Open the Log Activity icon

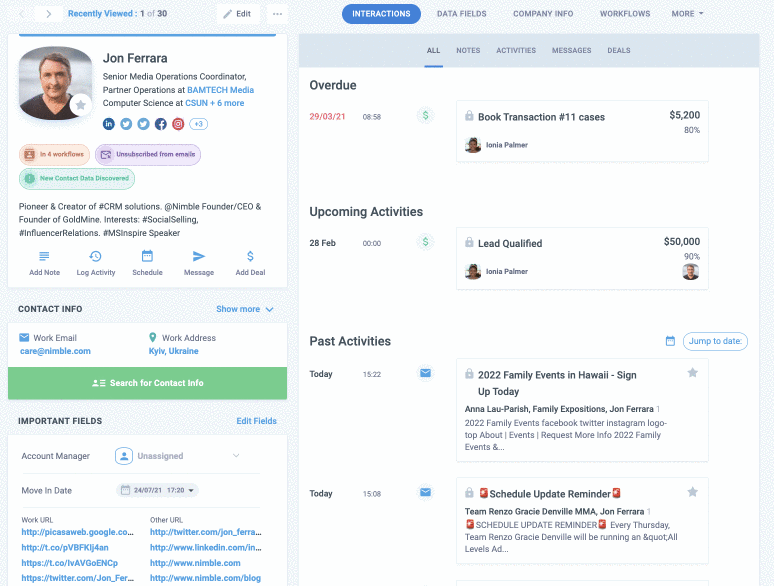tap(96, 257)
